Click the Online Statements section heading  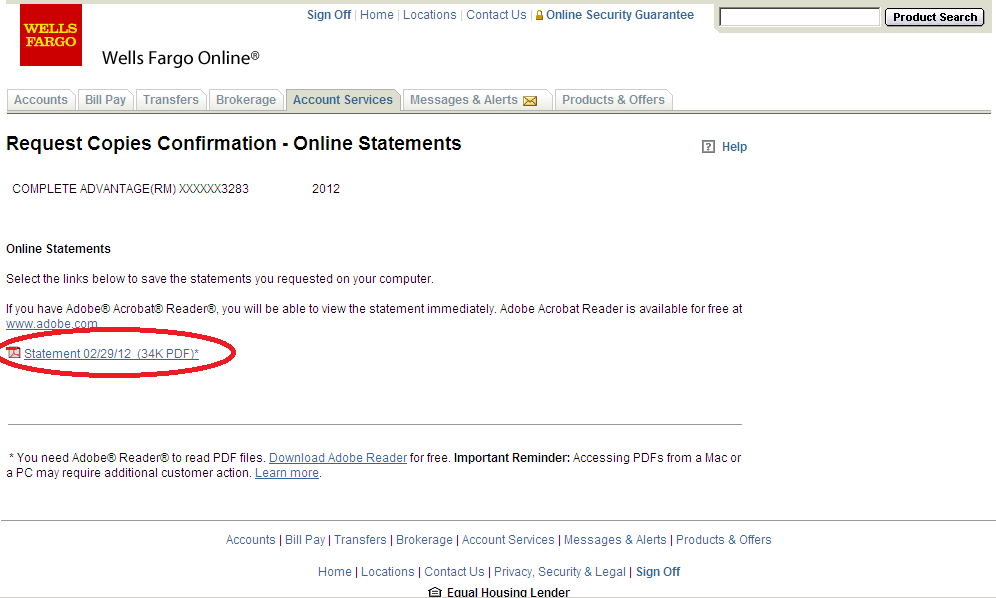click(58, 249)
